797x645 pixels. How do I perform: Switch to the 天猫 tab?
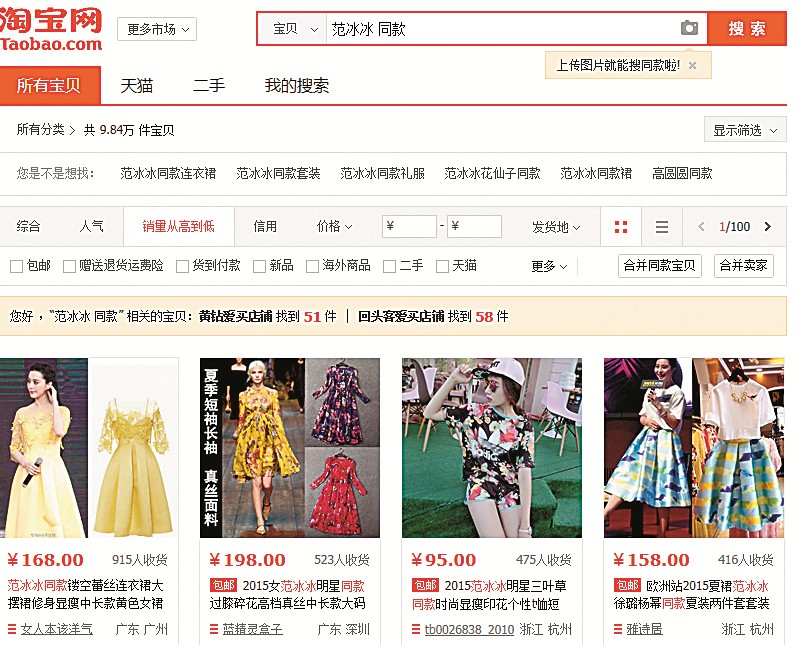pos(137,85)
